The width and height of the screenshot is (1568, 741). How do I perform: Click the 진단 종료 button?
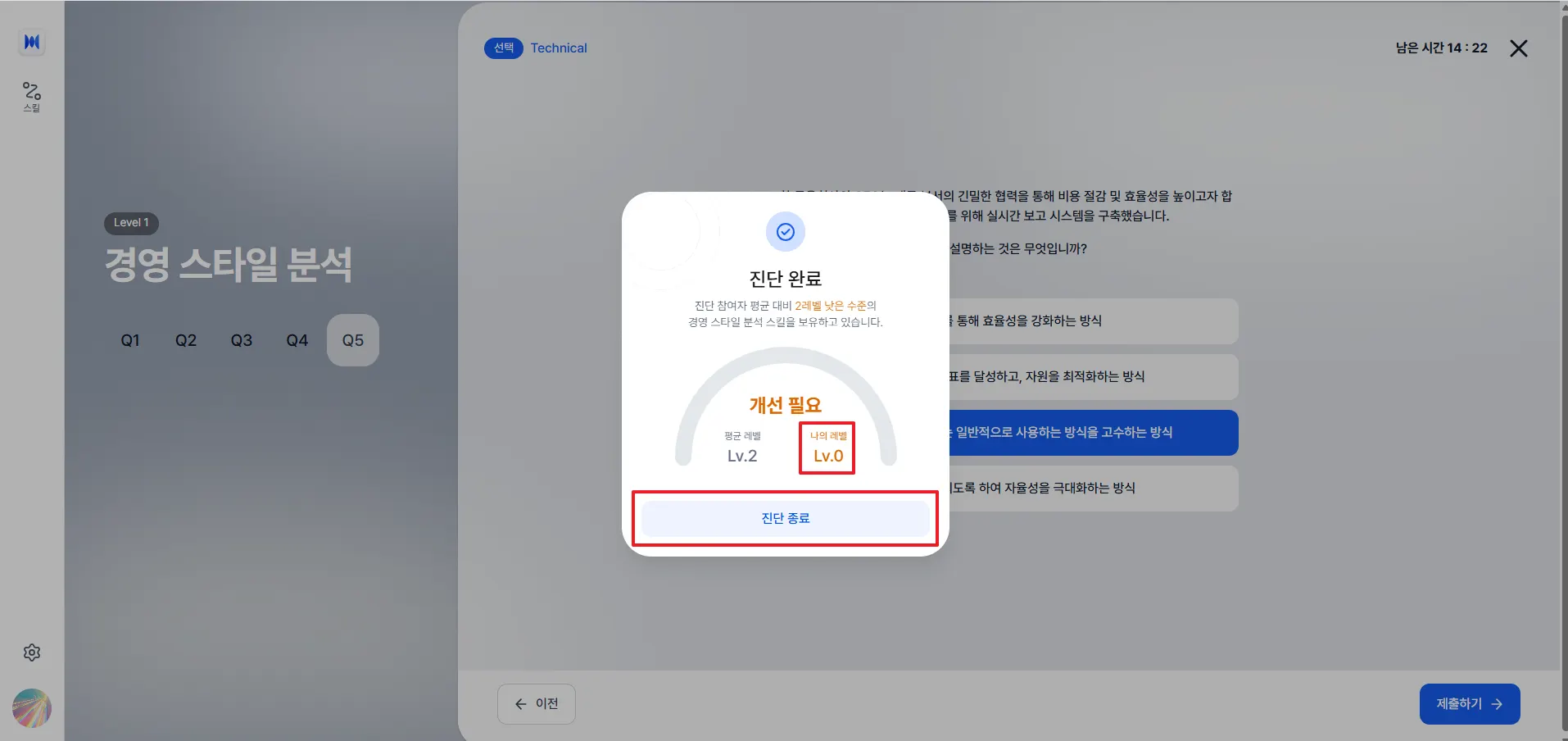785,518
